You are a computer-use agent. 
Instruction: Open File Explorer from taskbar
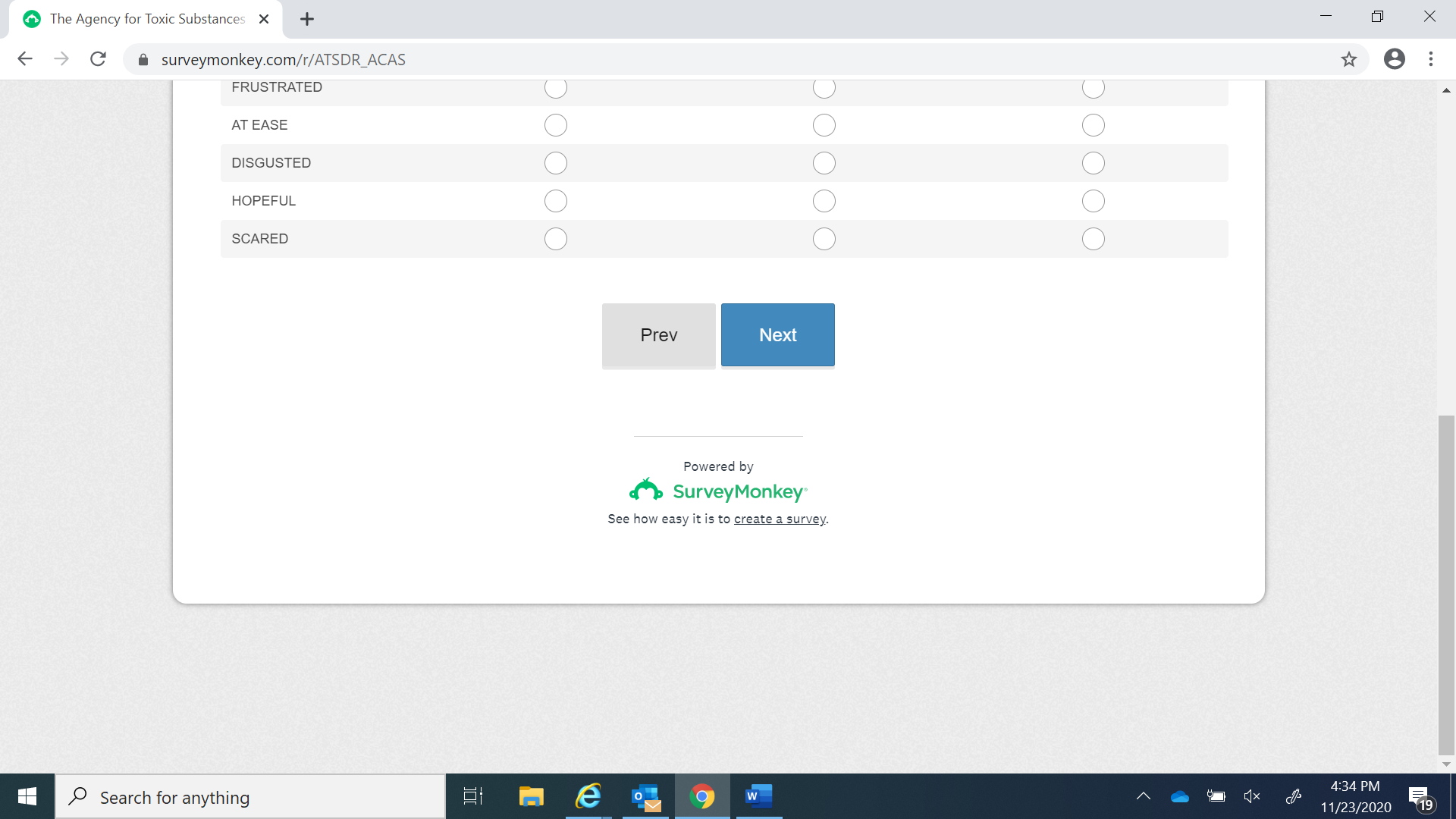[x=531, y=796]
